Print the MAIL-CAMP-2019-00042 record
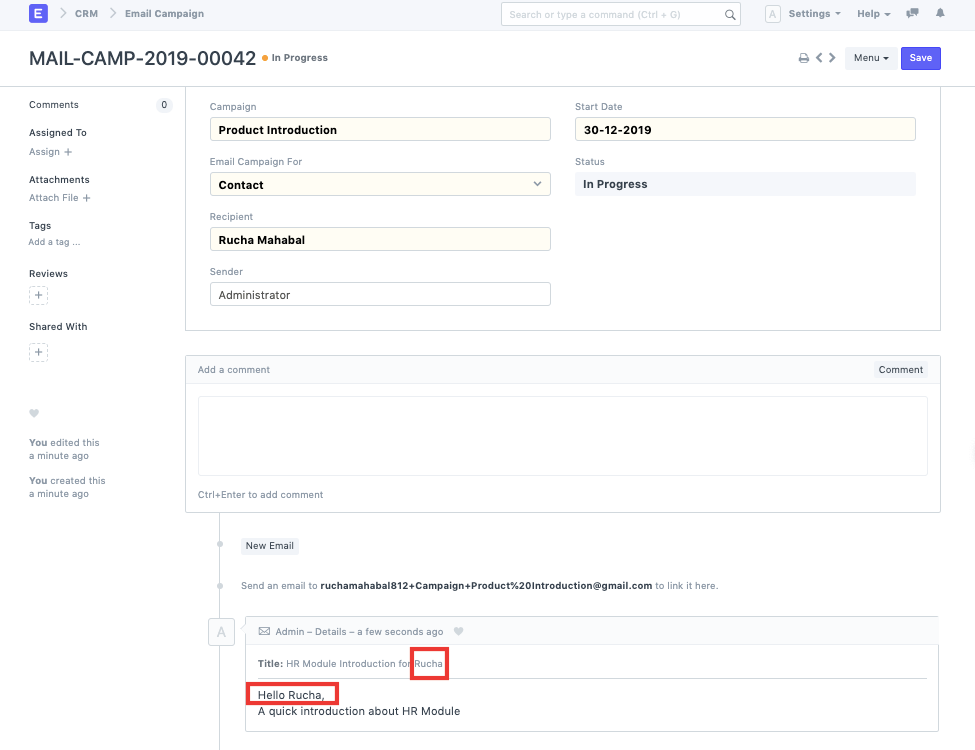This screenshot has width=975, height=750. (803, 58)
